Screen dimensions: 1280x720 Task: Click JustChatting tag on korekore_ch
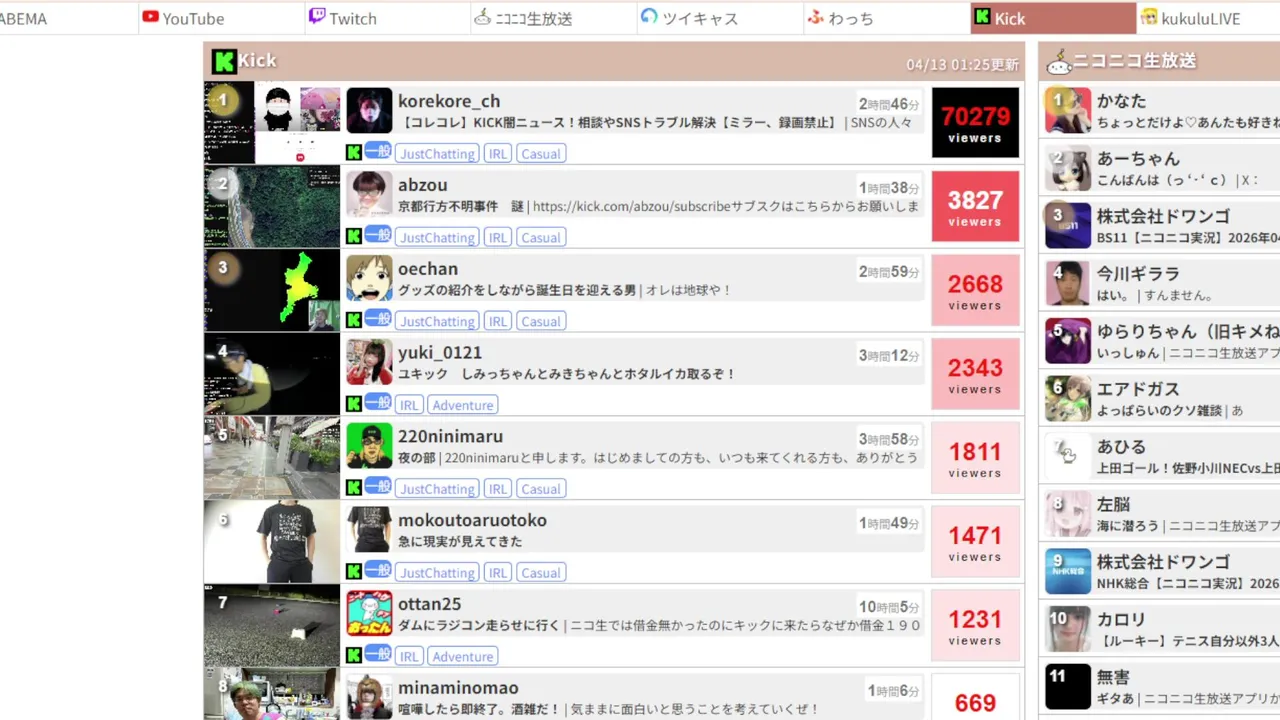point(438,154)
